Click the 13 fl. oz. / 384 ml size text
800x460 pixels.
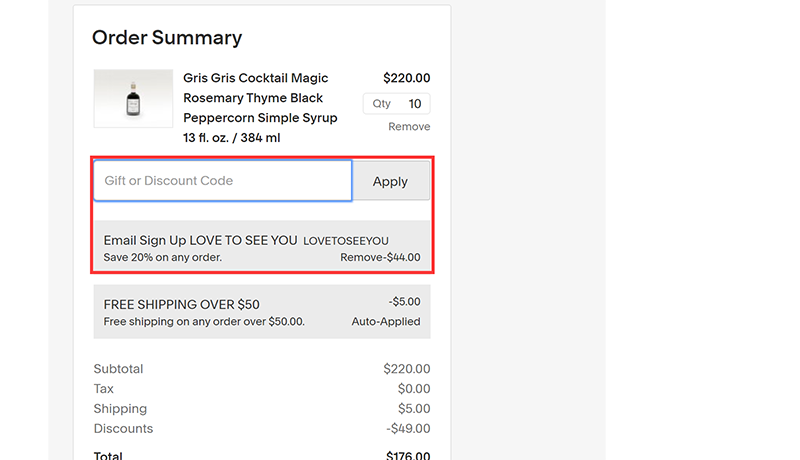(231, 138)
